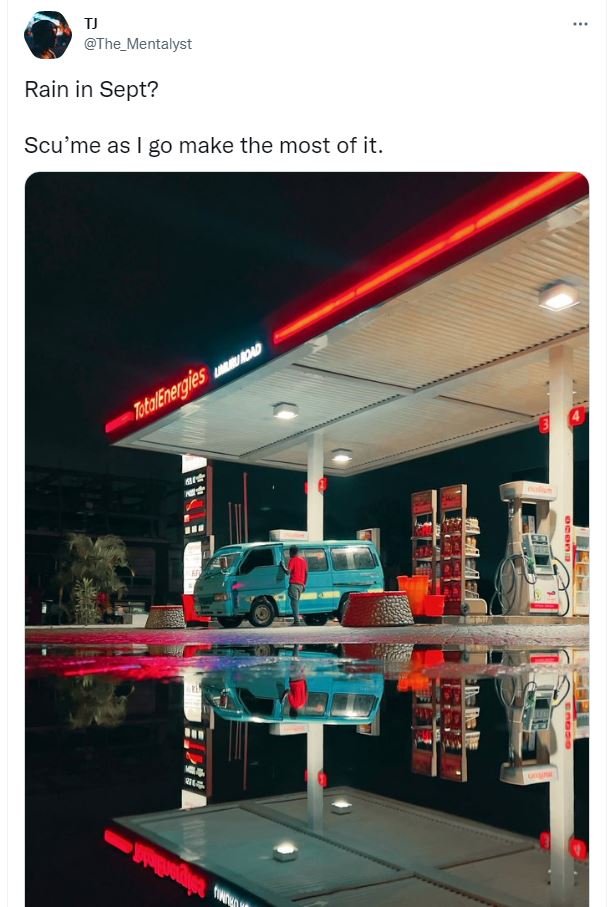This screenshot has width=615, height=907.
Task: Click the red neon strip on canopy
Action: [427, 257]
